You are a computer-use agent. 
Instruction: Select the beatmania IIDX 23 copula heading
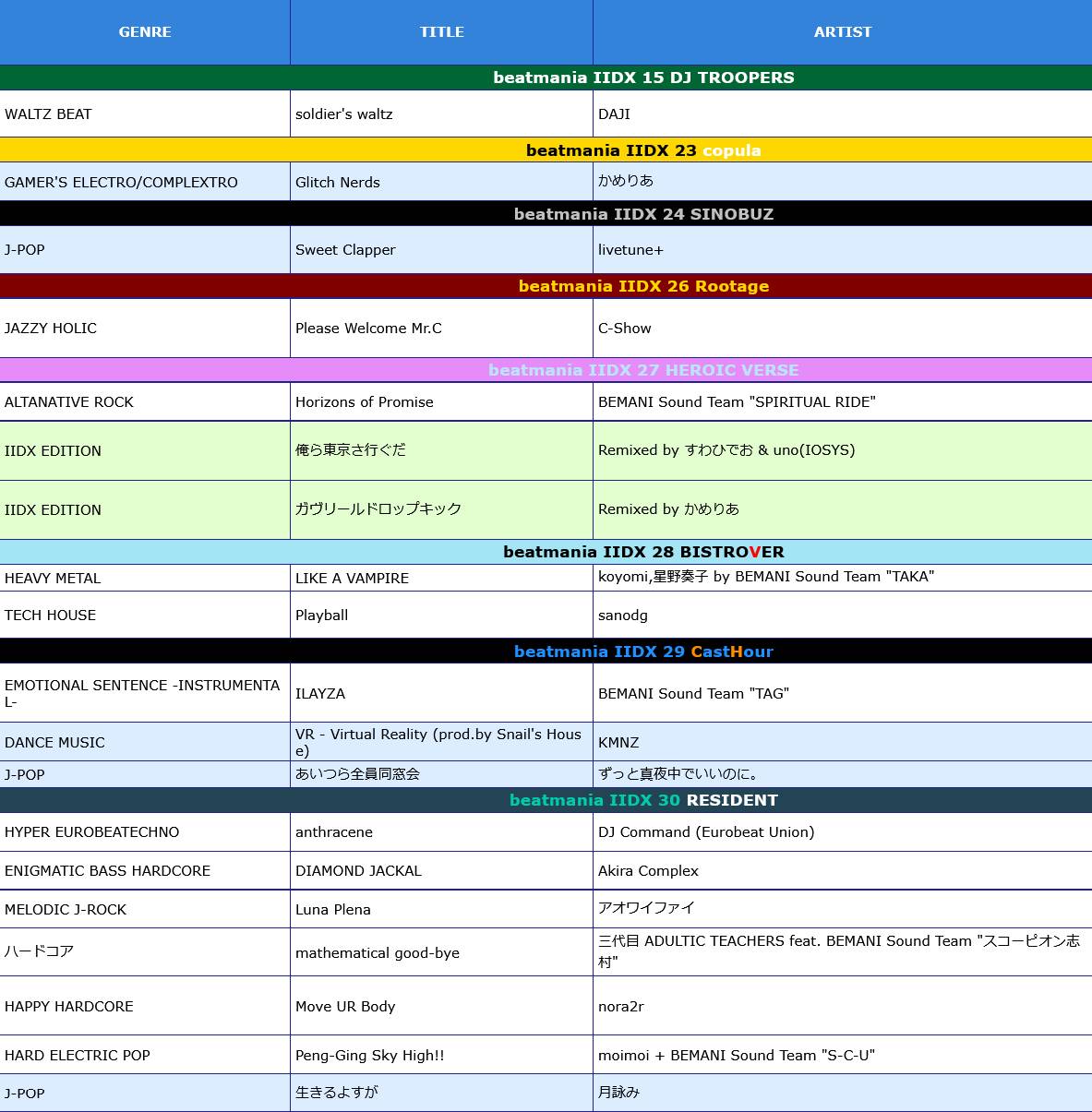643,150
